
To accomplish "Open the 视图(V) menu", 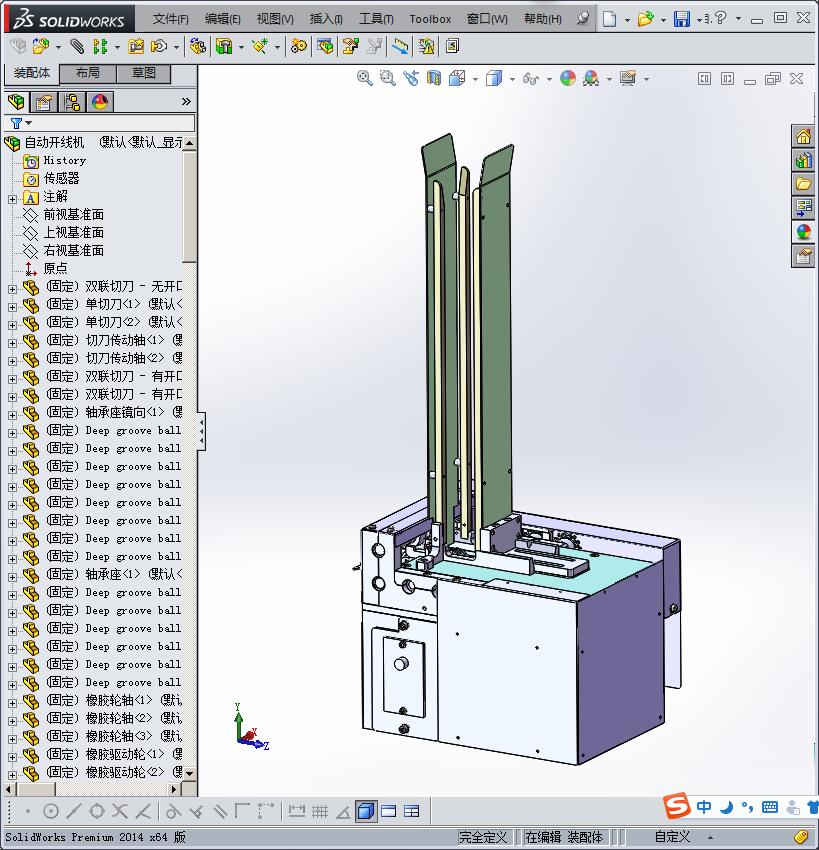I will coord(275,19).
